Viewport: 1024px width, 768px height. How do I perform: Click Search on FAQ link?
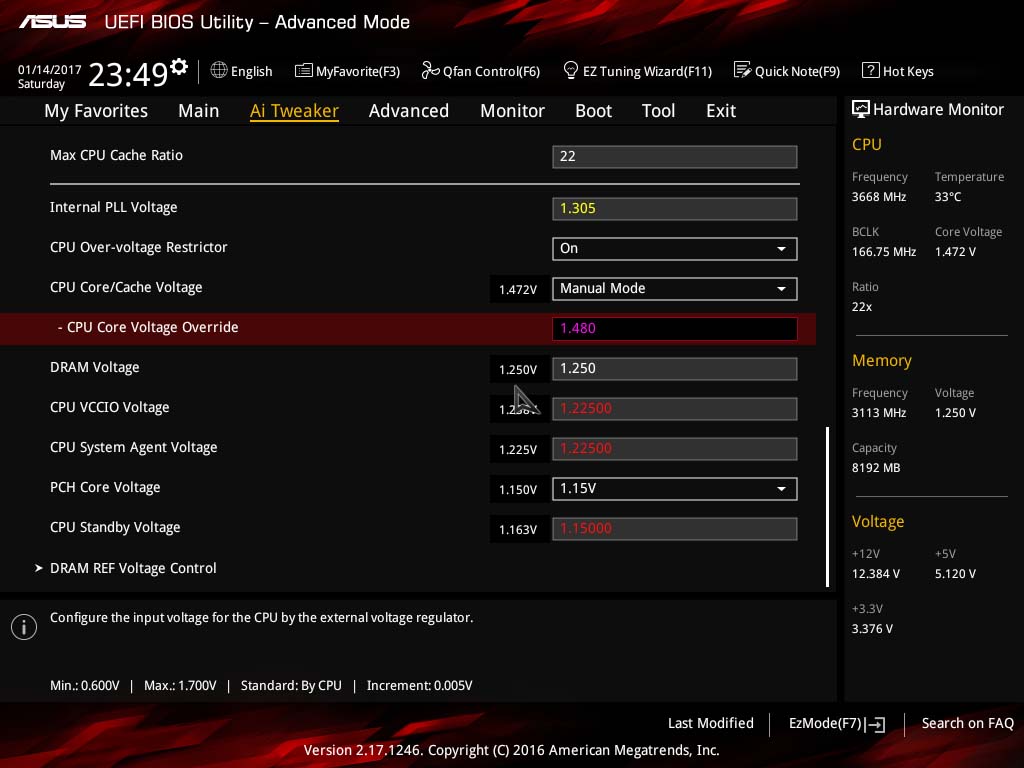pos(968,723)
